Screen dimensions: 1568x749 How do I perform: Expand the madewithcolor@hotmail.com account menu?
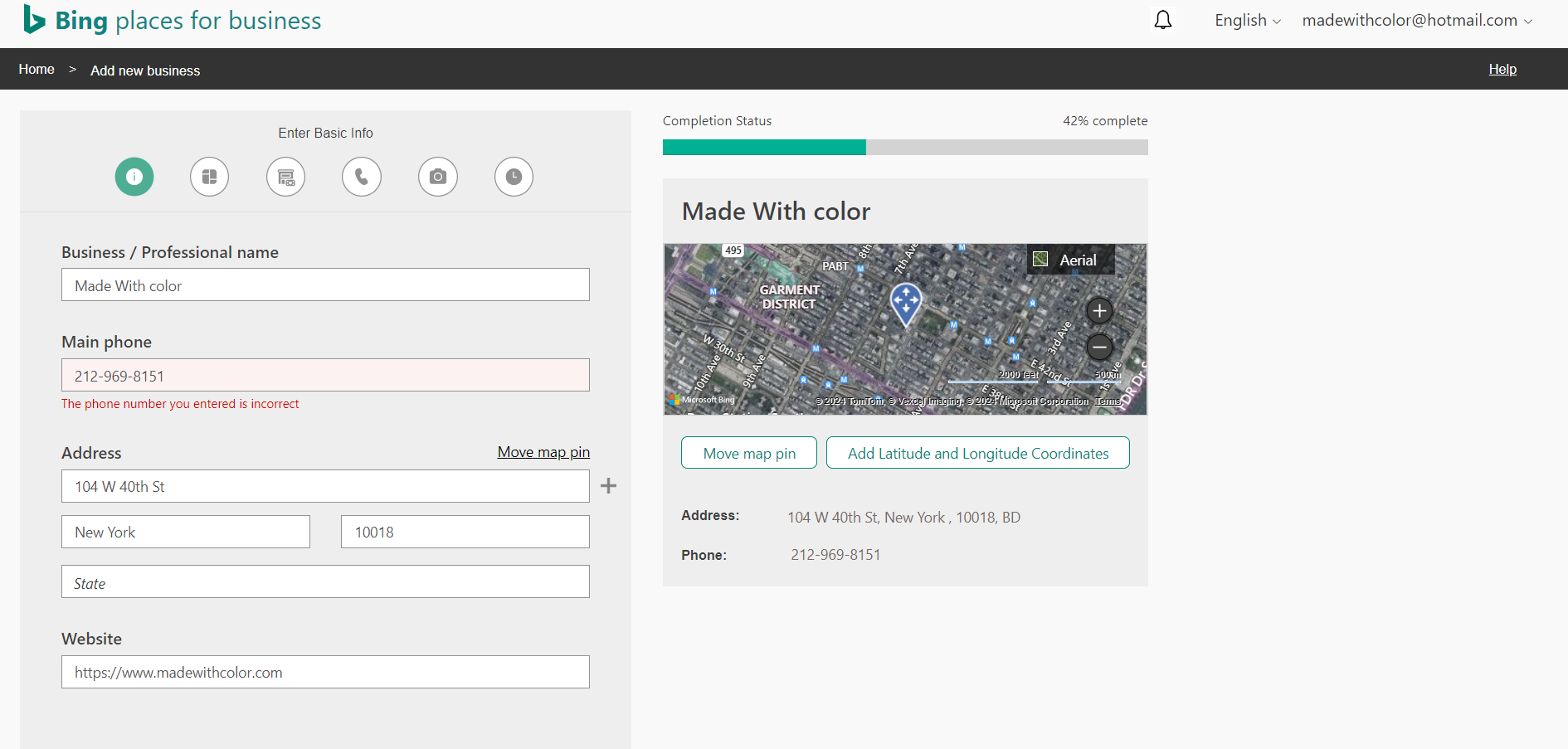pos(1417,21)
